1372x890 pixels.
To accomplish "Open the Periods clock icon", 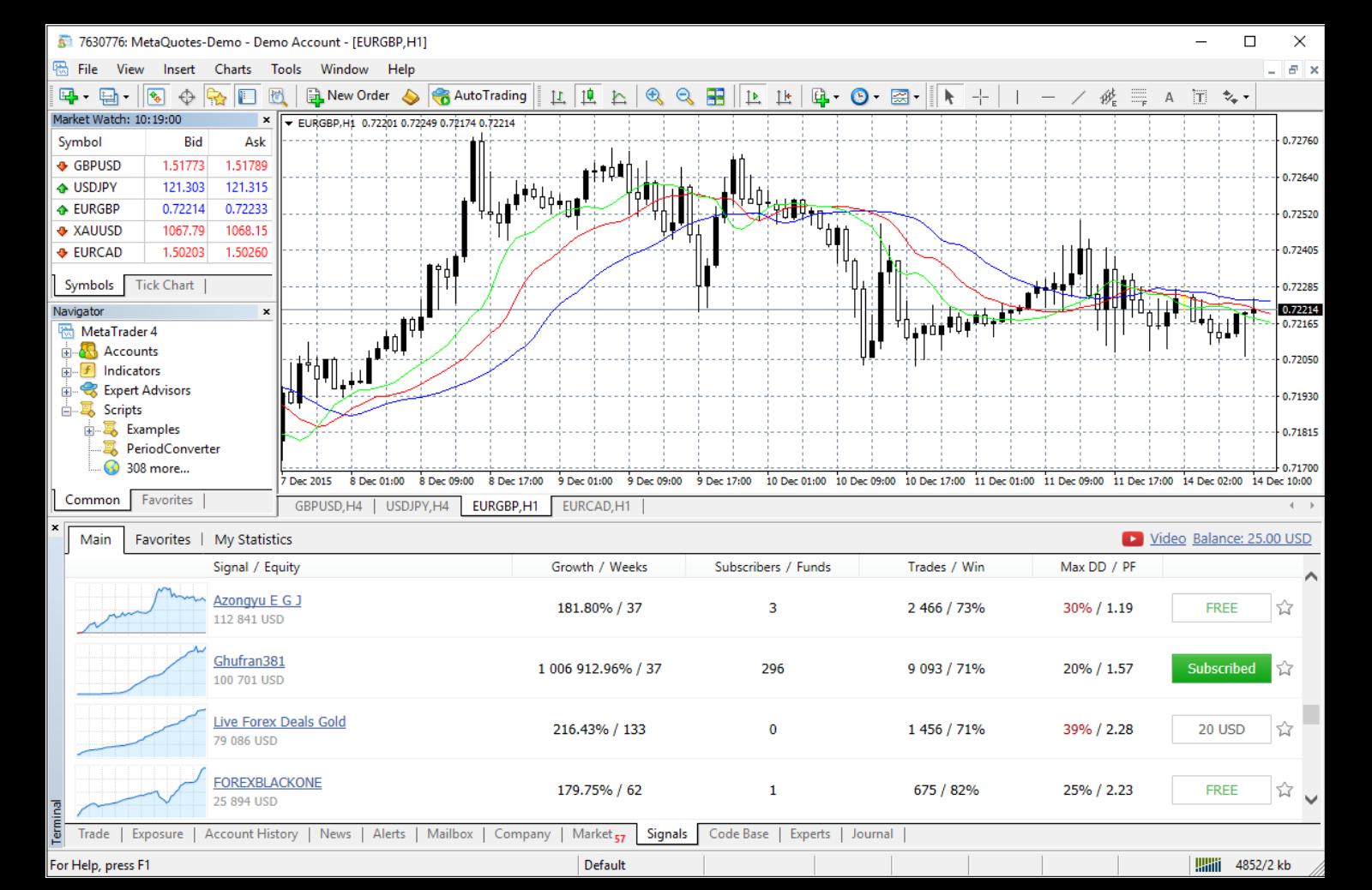I will point(860,97).
